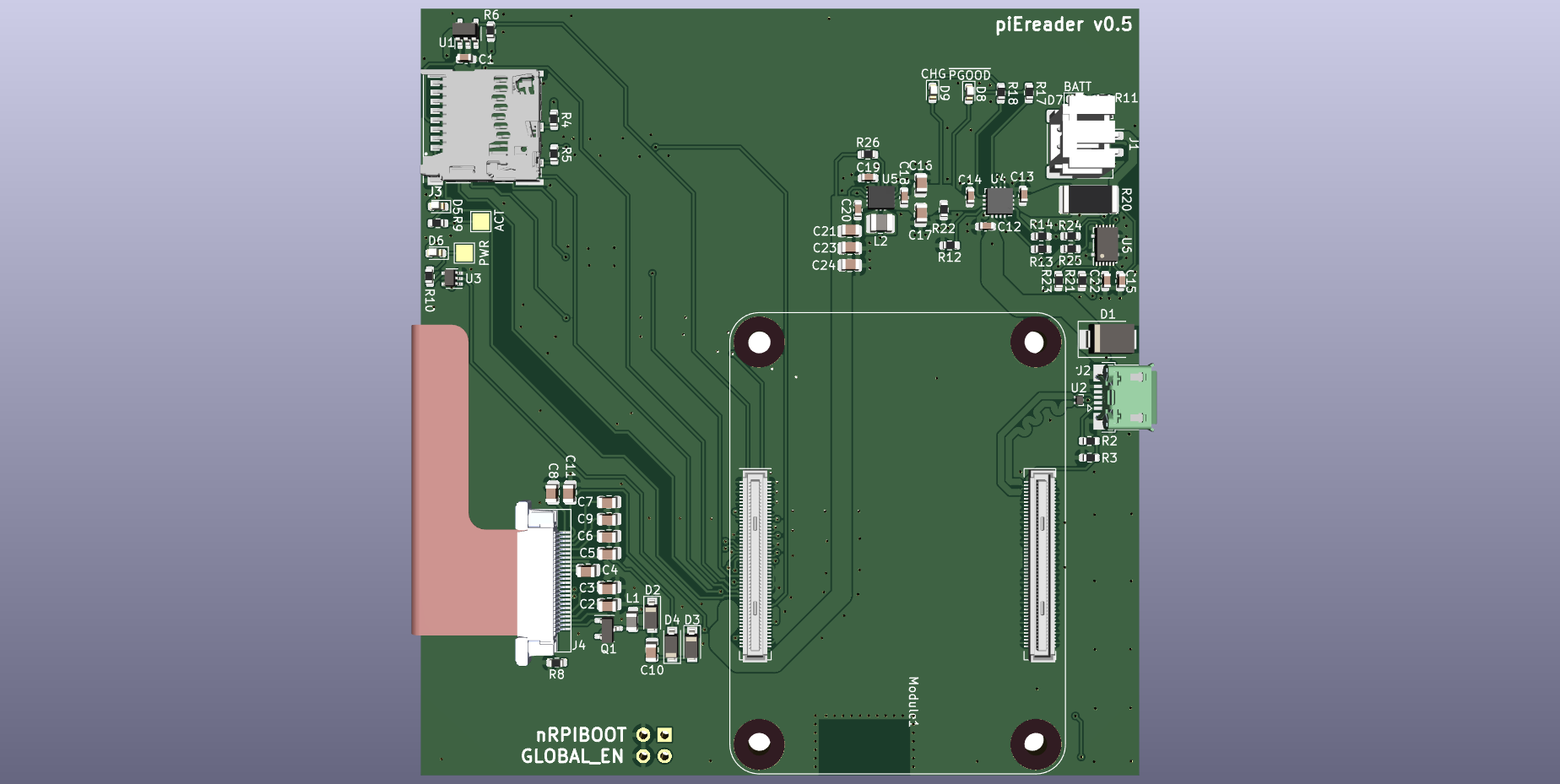This screenshot has width=1560, height=784.
Task: Select the left board-to-board module connector
Action: [756, 565]
